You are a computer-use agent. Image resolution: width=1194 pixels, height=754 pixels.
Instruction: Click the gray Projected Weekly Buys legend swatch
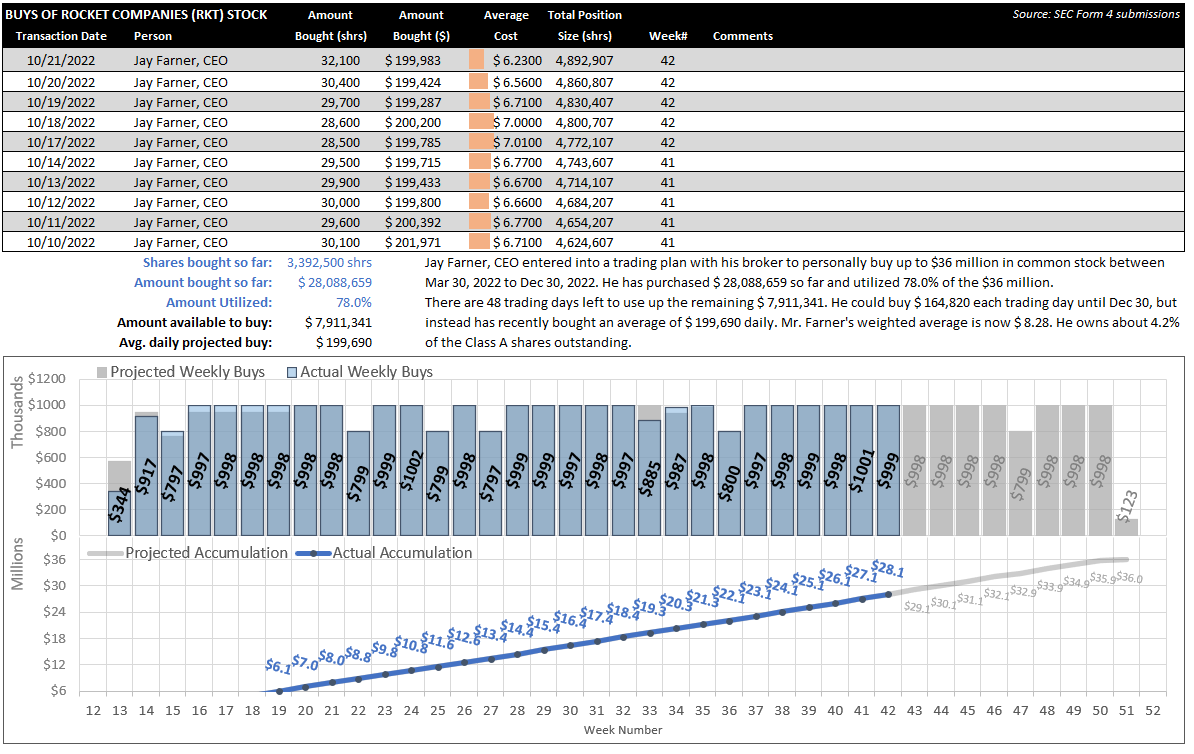click(x=102, y=372)
